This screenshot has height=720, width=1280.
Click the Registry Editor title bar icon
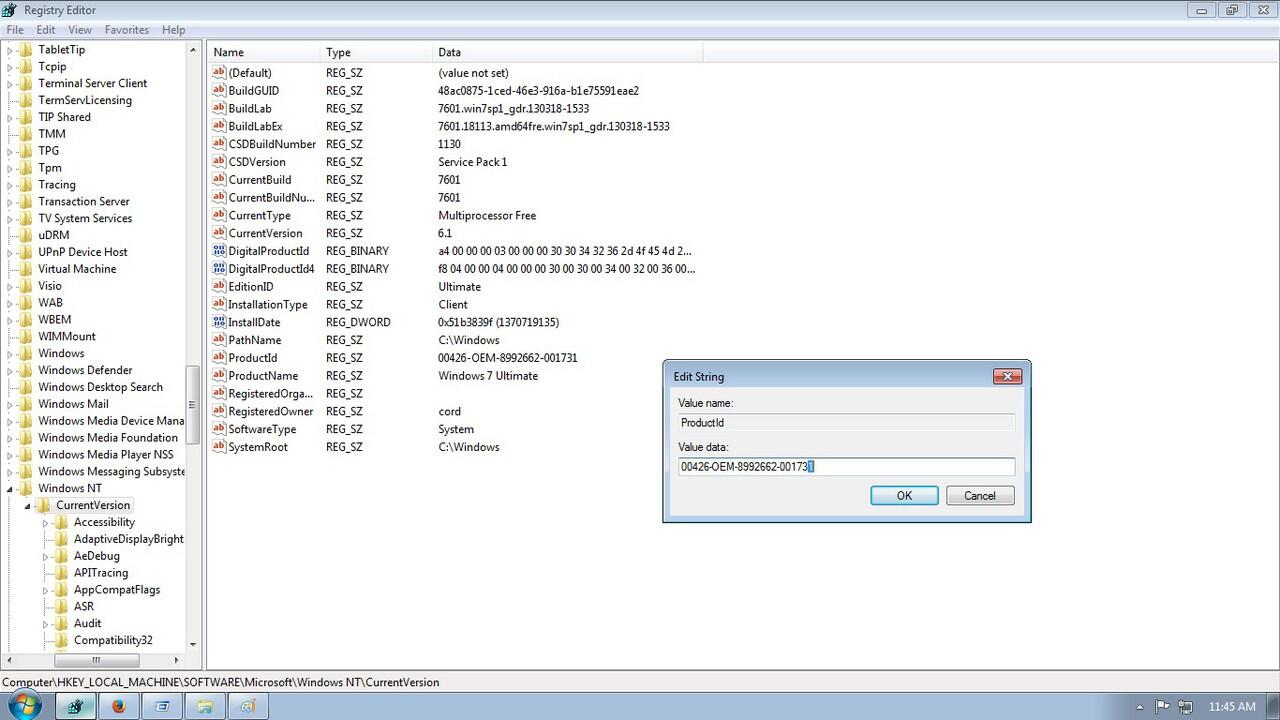[11, 10]
